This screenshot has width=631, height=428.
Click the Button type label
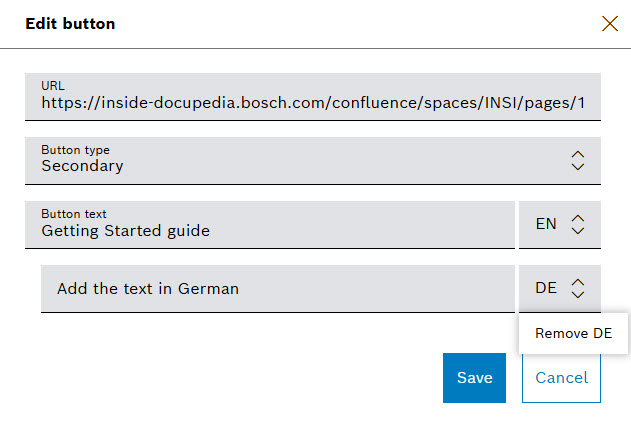(76, 150)
